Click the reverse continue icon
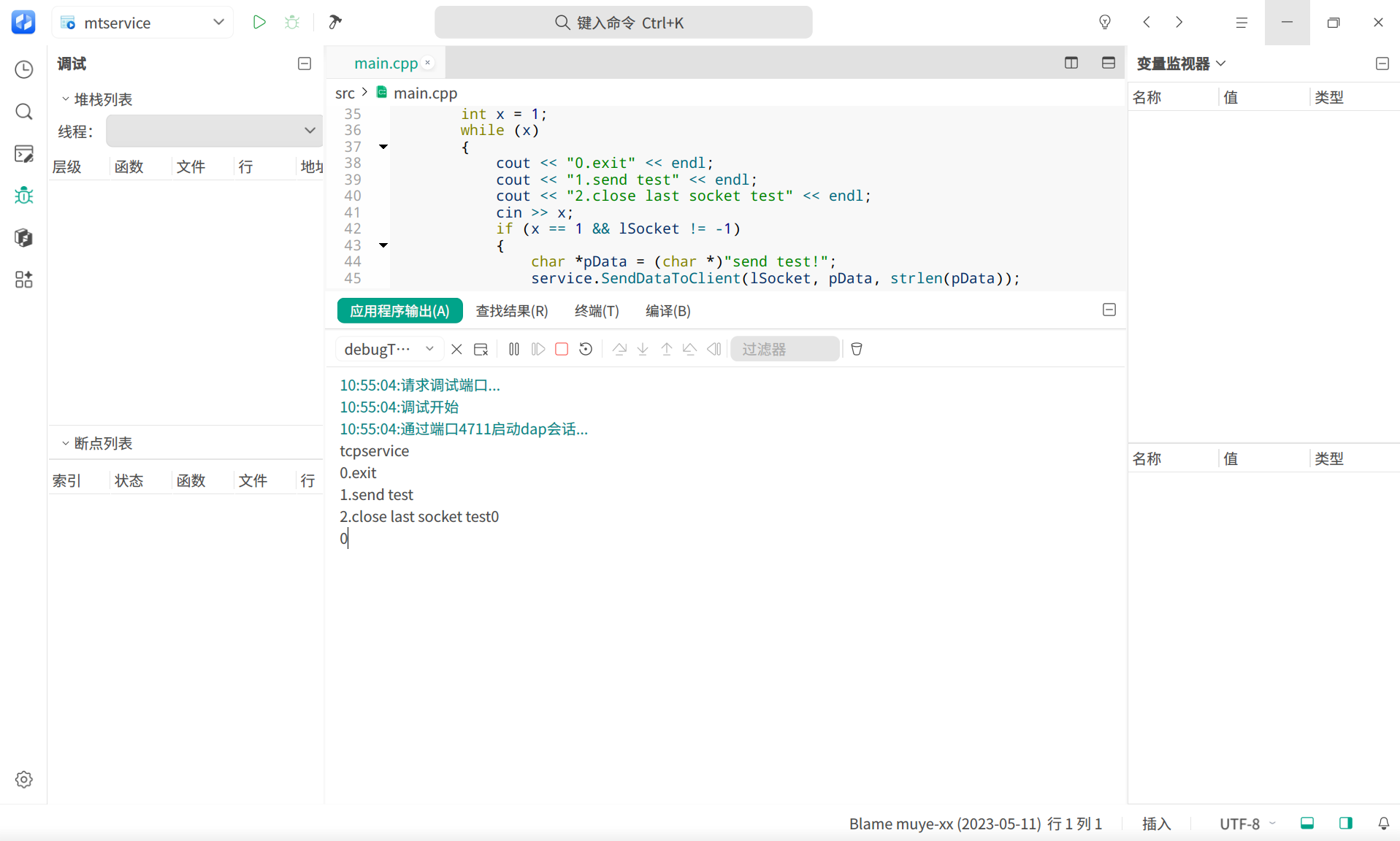The width and height of the screenshot is (1400, 841). click(x=714, y=349)
